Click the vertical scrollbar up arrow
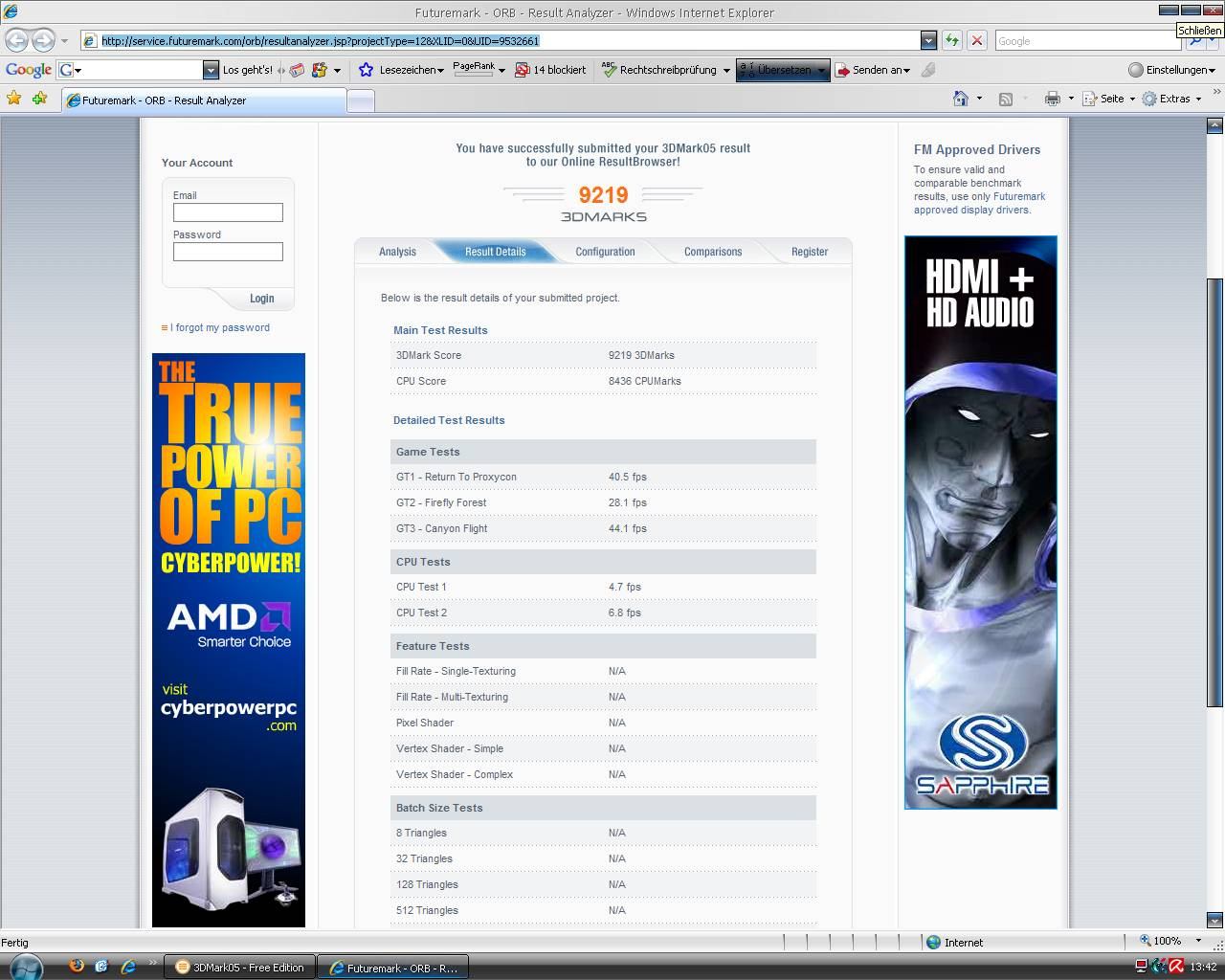 [x=1214, y=125]
